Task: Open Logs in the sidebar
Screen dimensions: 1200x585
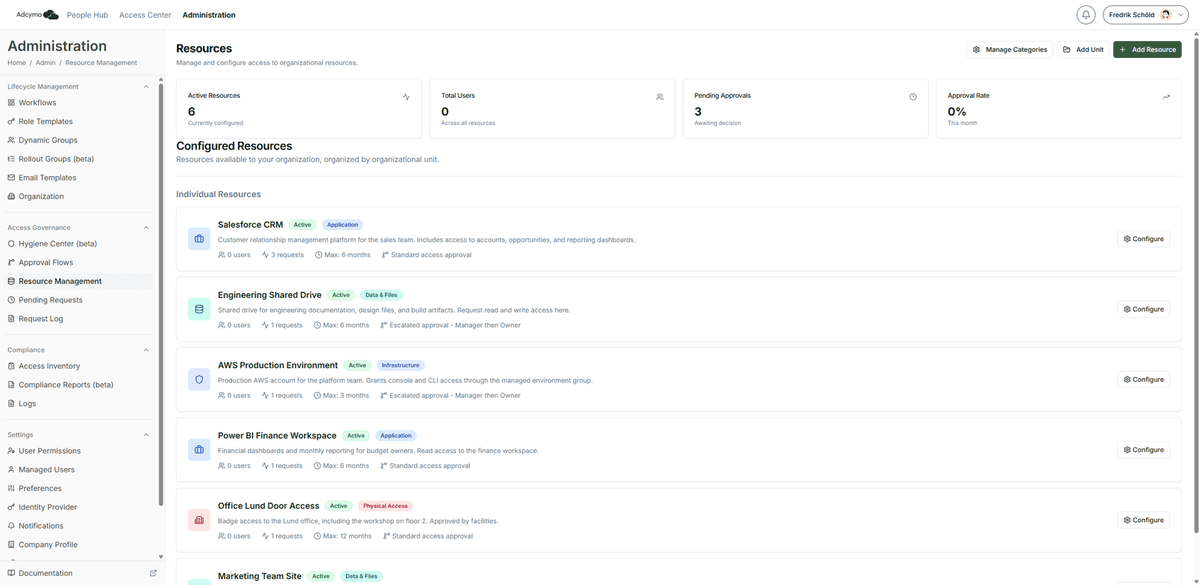Action: pyautogui.click(x=80, y=404)
